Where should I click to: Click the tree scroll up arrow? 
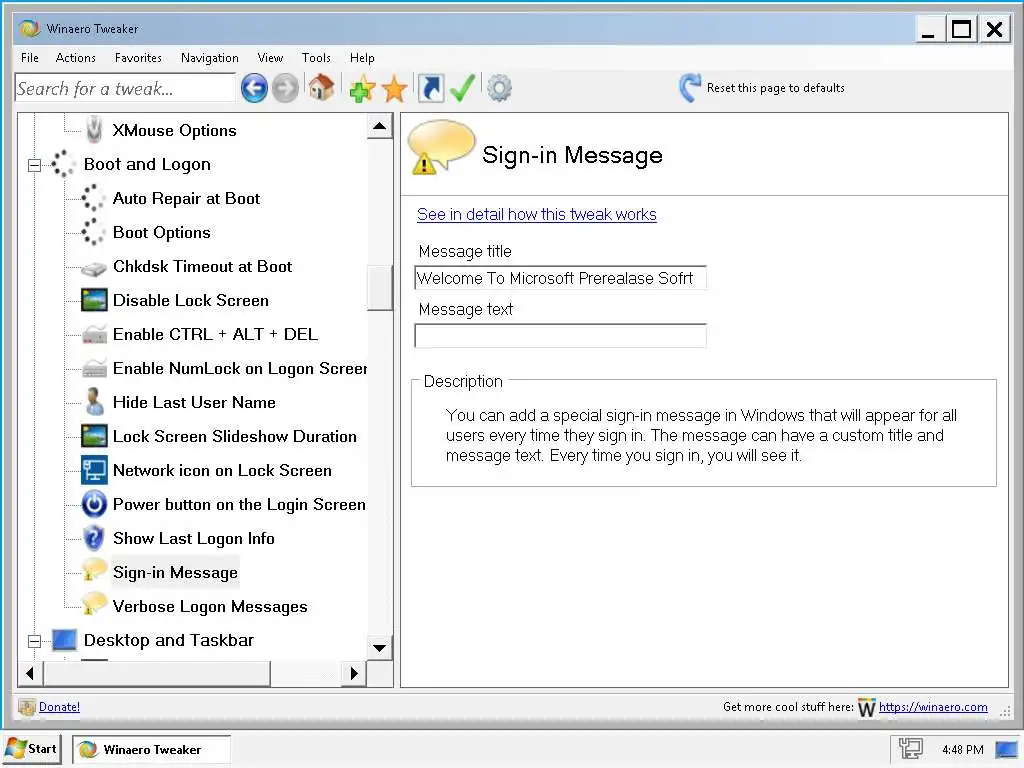click(x=379, y=126)
